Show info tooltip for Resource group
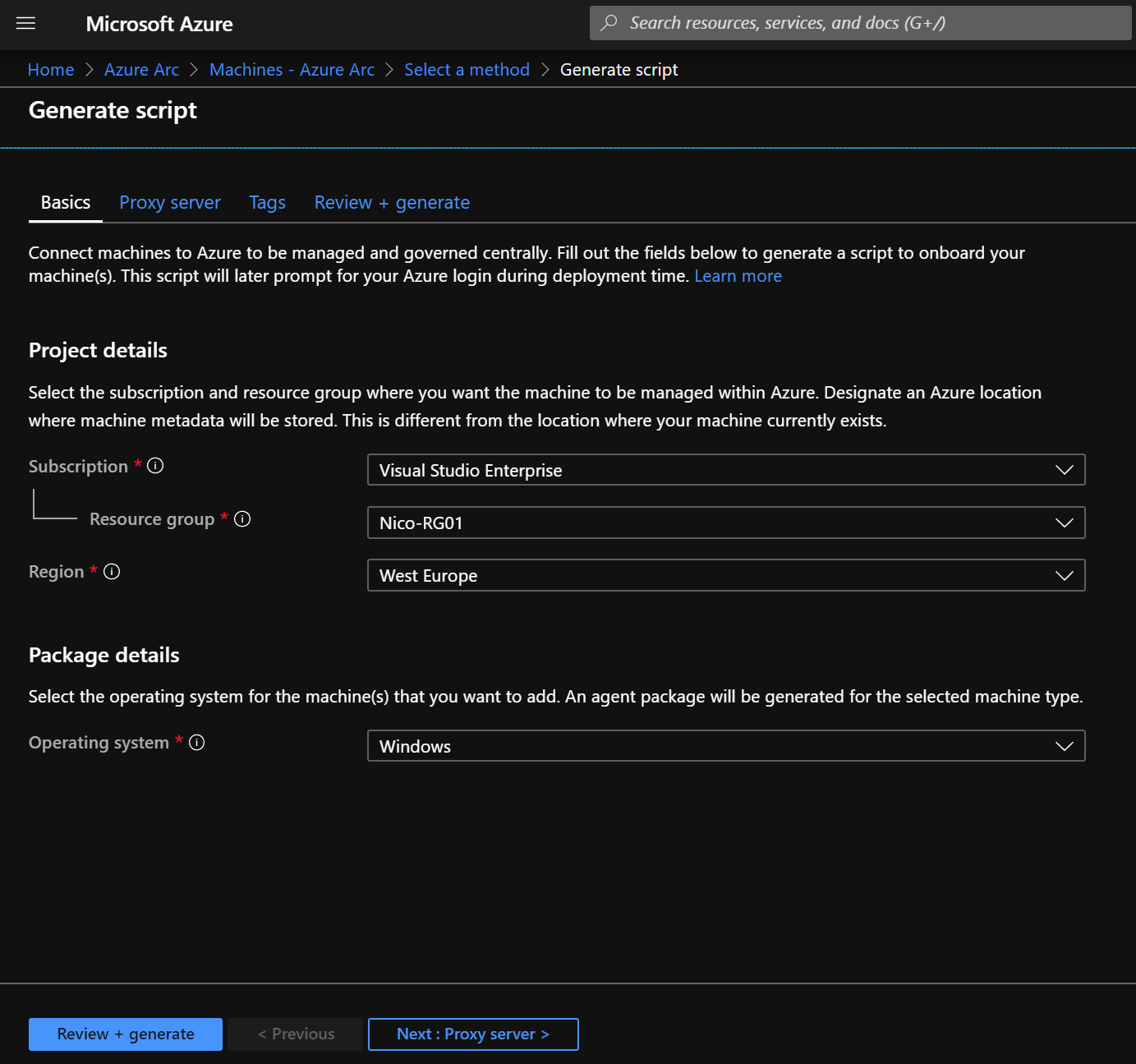Image resolution: width=1136 pixels, height=1064 pixels. [x=242, y=518]
